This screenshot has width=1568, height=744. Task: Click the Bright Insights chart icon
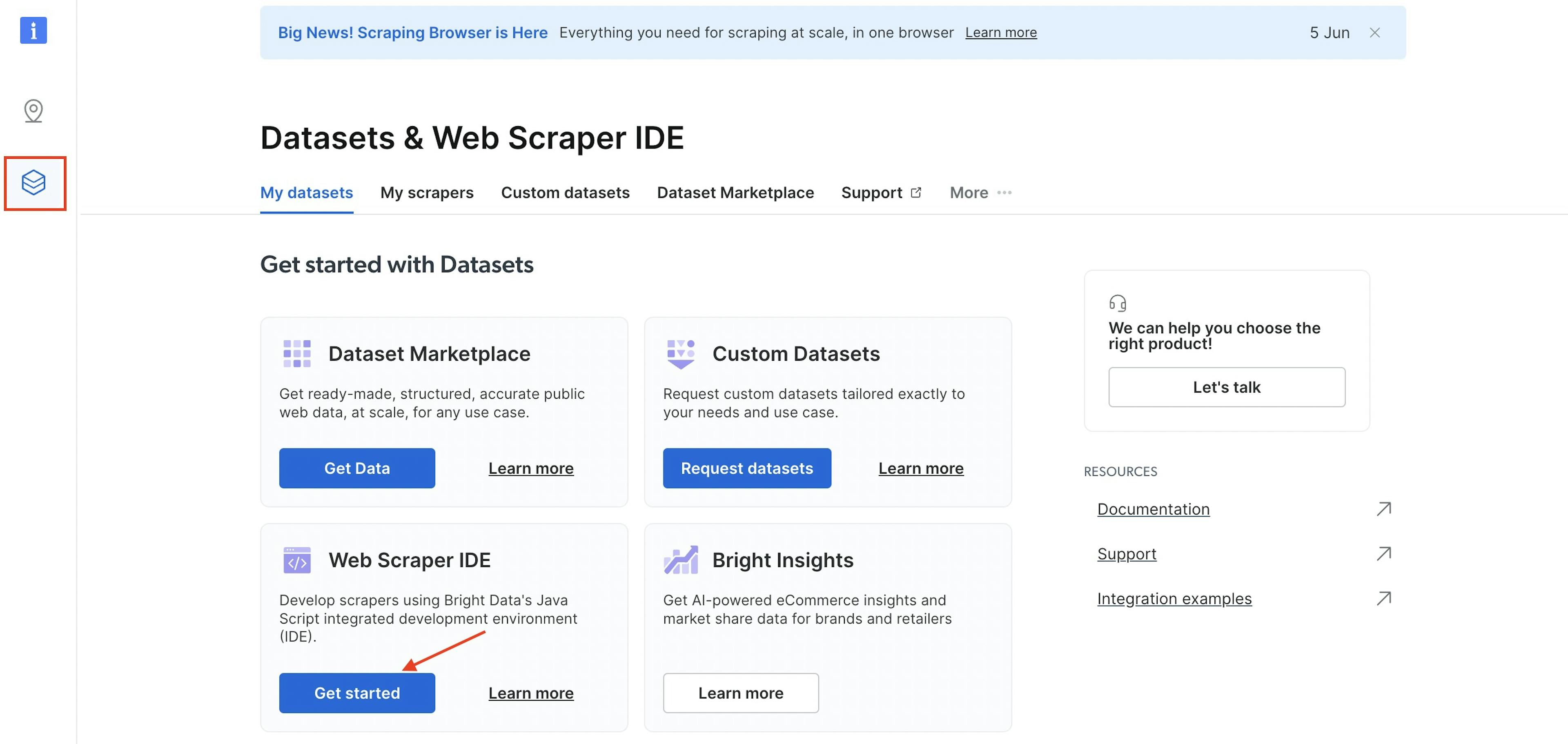pyautogui.click(x=681, y=560)
